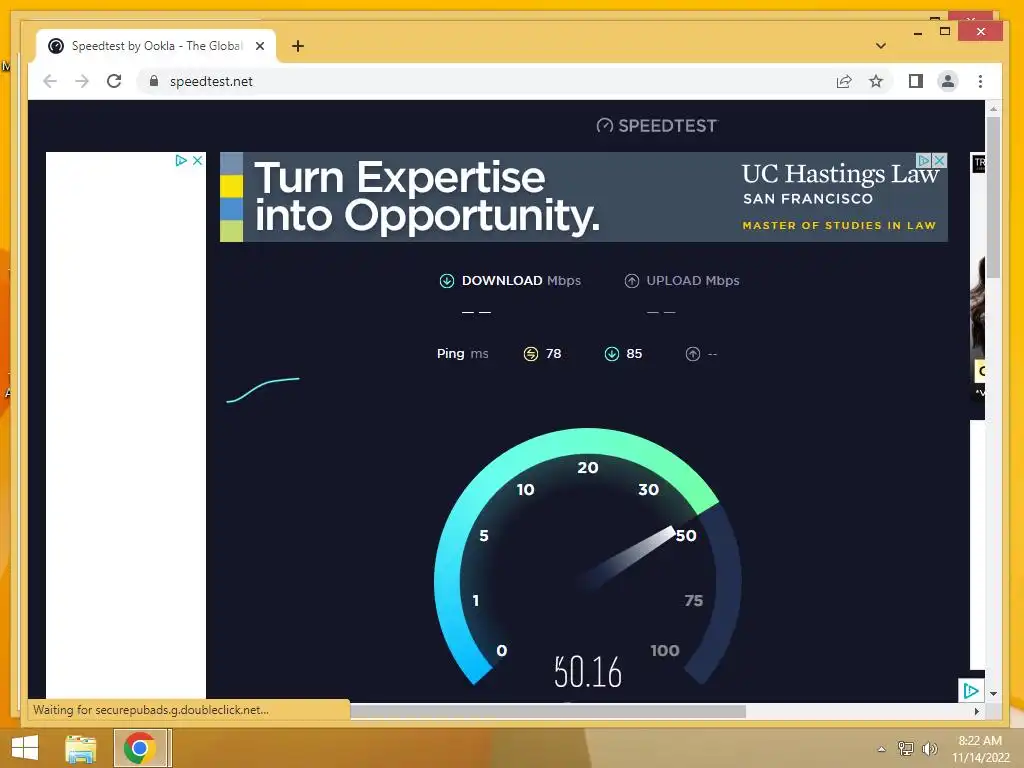Open a new browser tab
The width and height of the screenshot is (1024, 768).
click(298, 46)
